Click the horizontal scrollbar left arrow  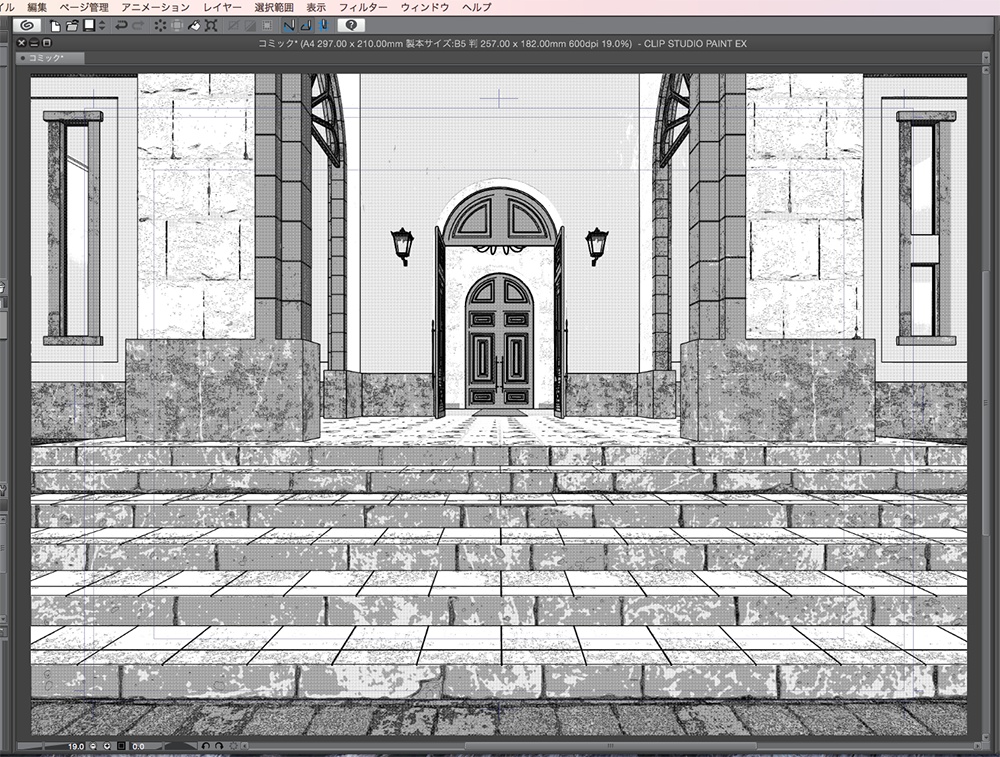click(x=244, y=746)
